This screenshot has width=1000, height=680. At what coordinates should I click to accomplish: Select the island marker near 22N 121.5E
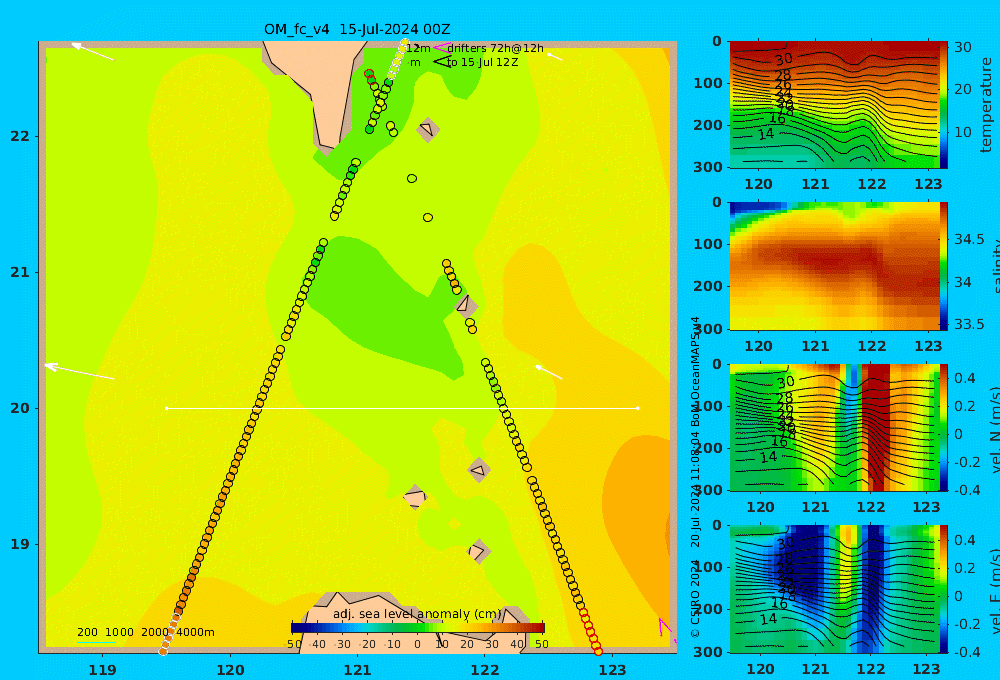428,130
